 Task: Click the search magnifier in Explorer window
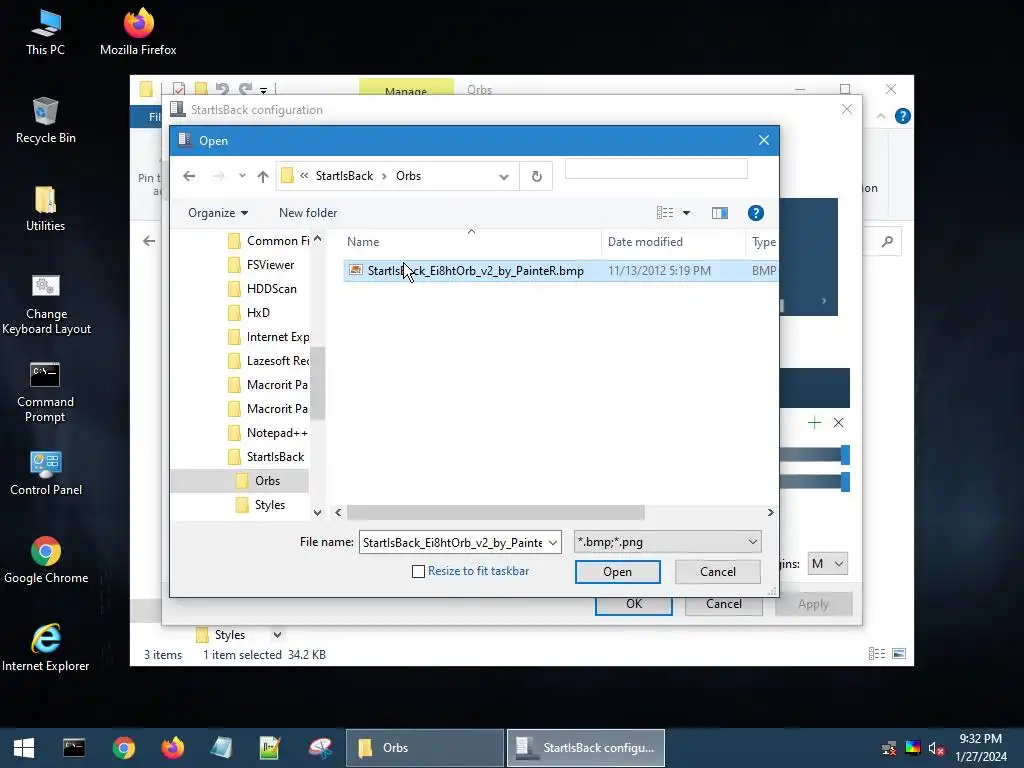click(887, 242)
